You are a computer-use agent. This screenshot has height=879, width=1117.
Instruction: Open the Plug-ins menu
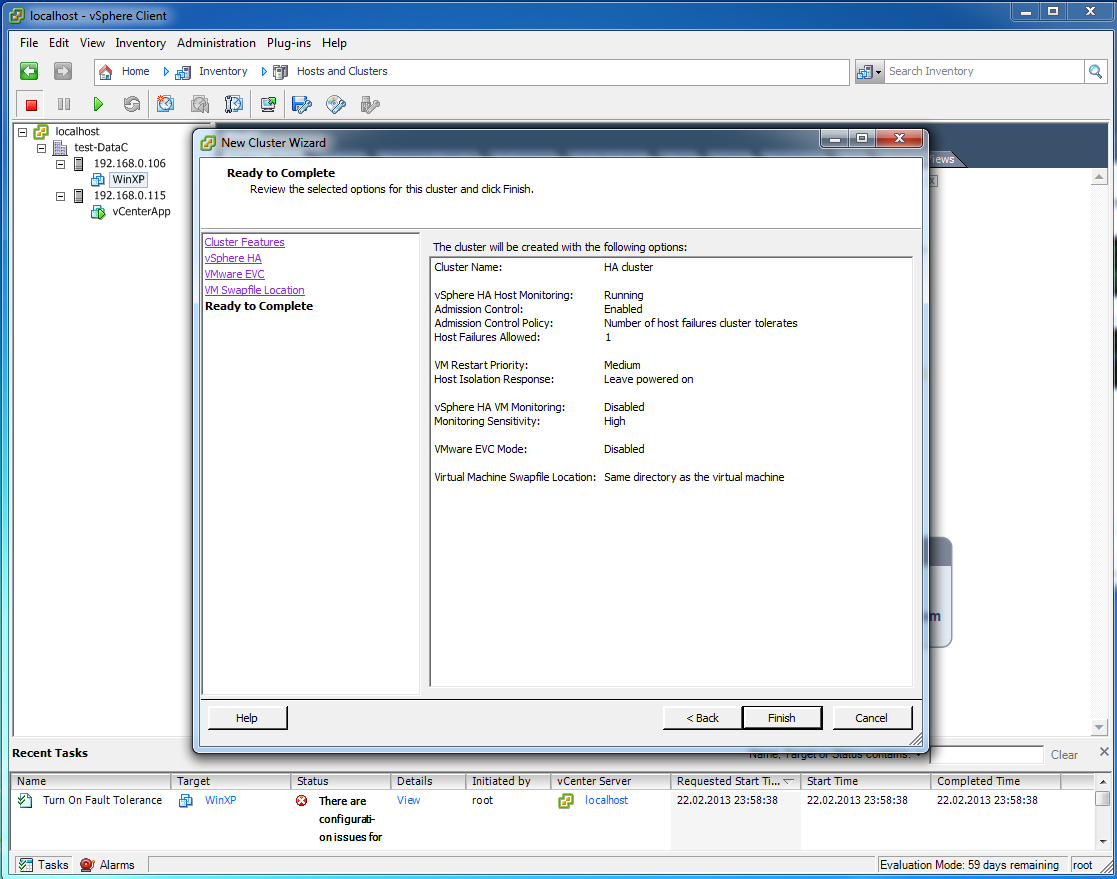pyautogui.click(x=289, y=43)
